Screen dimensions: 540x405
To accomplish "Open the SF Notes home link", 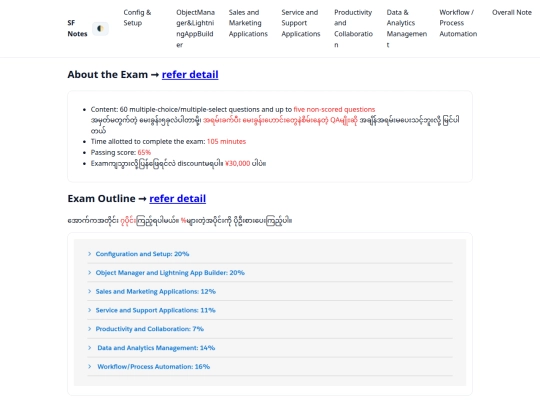I will pos(77,28).
